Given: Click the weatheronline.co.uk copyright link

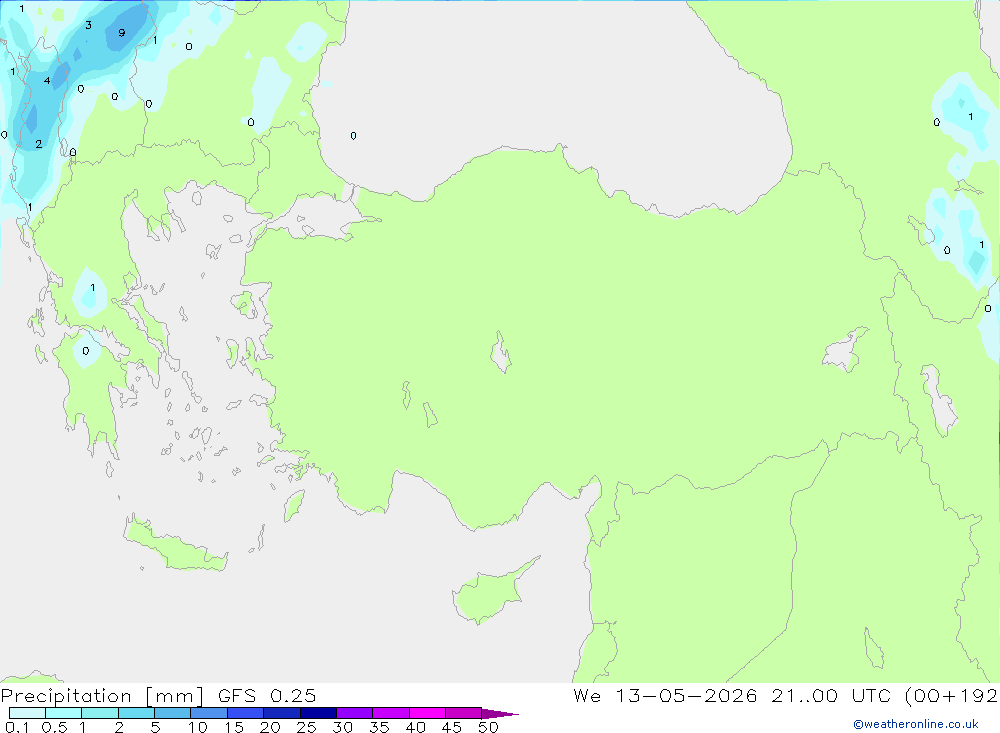Looking at the screenshot, I should (915, 724).
